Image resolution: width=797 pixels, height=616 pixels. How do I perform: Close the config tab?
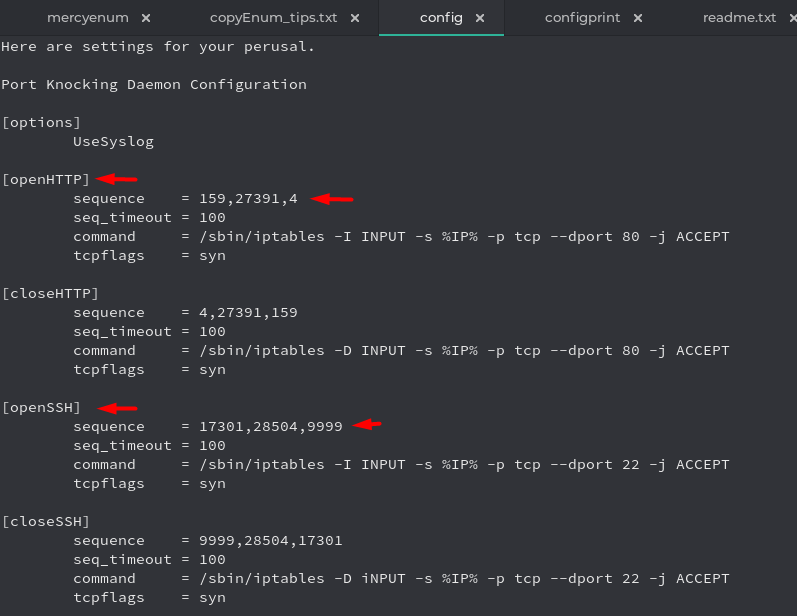pyautogui.click(x=480, y=18)
